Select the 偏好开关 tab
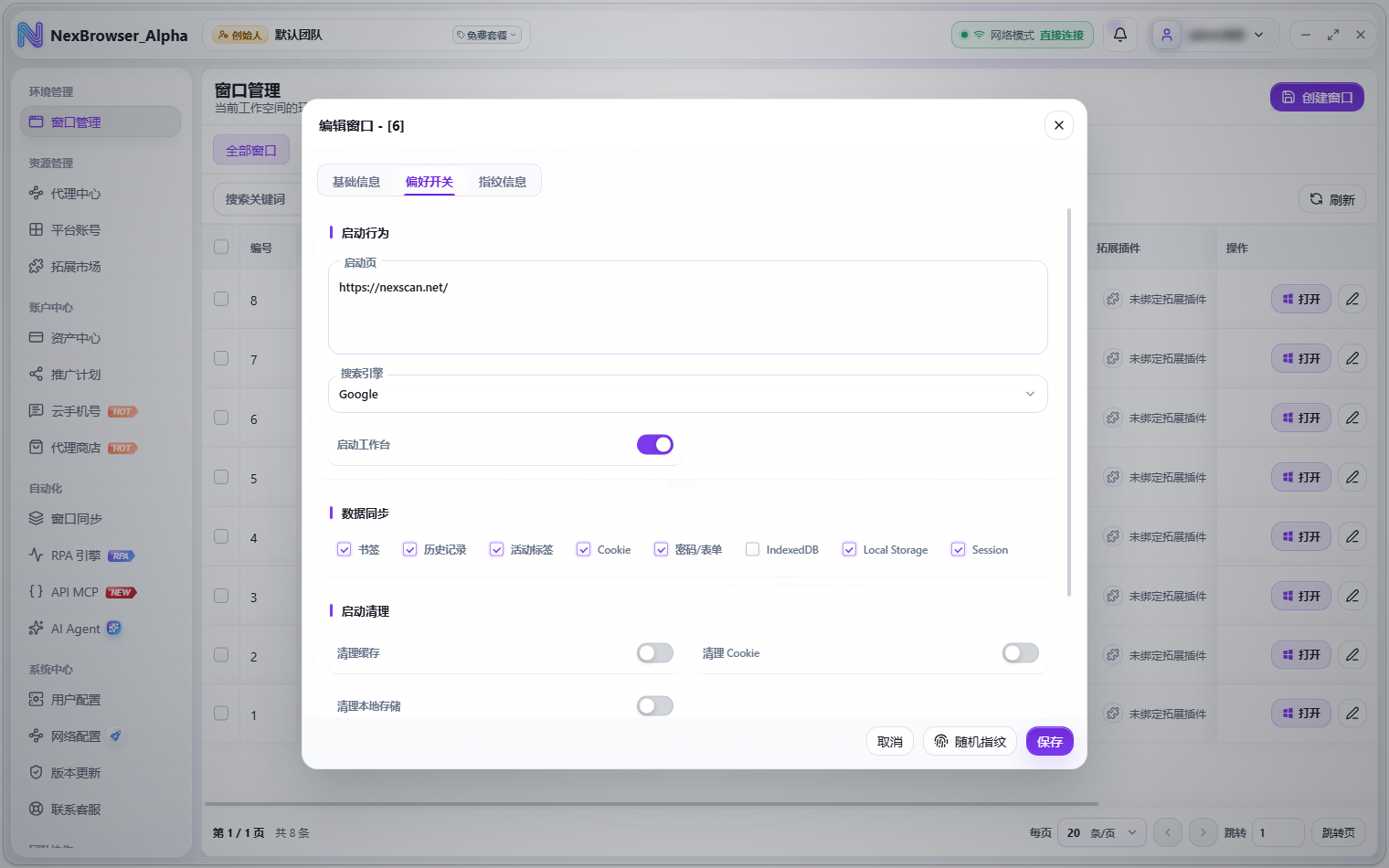 [429, 181]
